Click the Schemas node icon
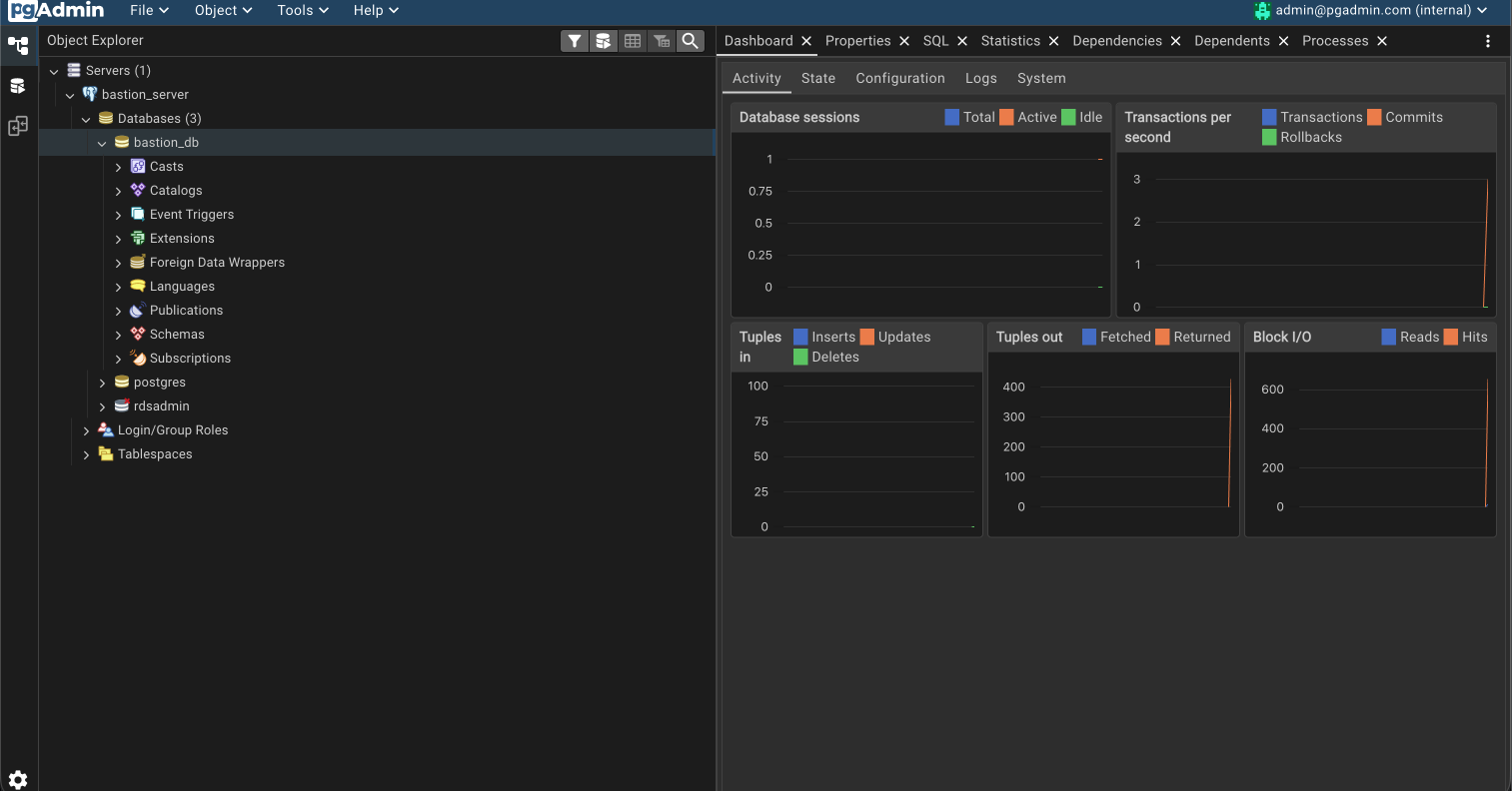The image size is (1512, 791). click(x=138, y=334)
